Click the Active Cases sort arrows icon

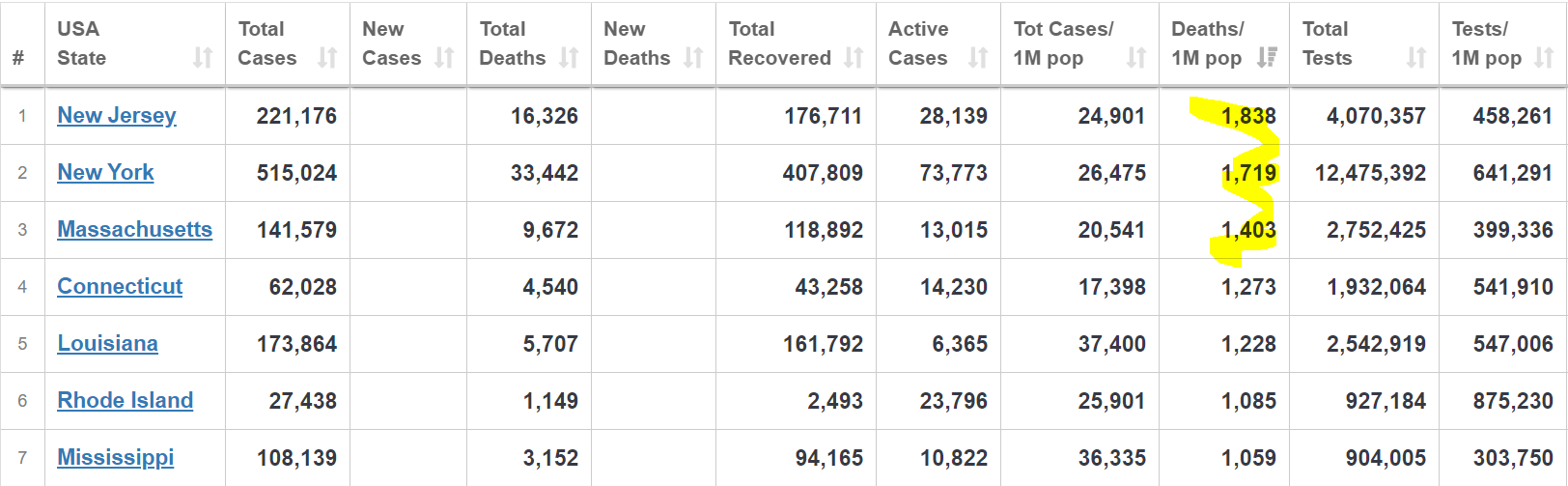[x=978, y=58]
